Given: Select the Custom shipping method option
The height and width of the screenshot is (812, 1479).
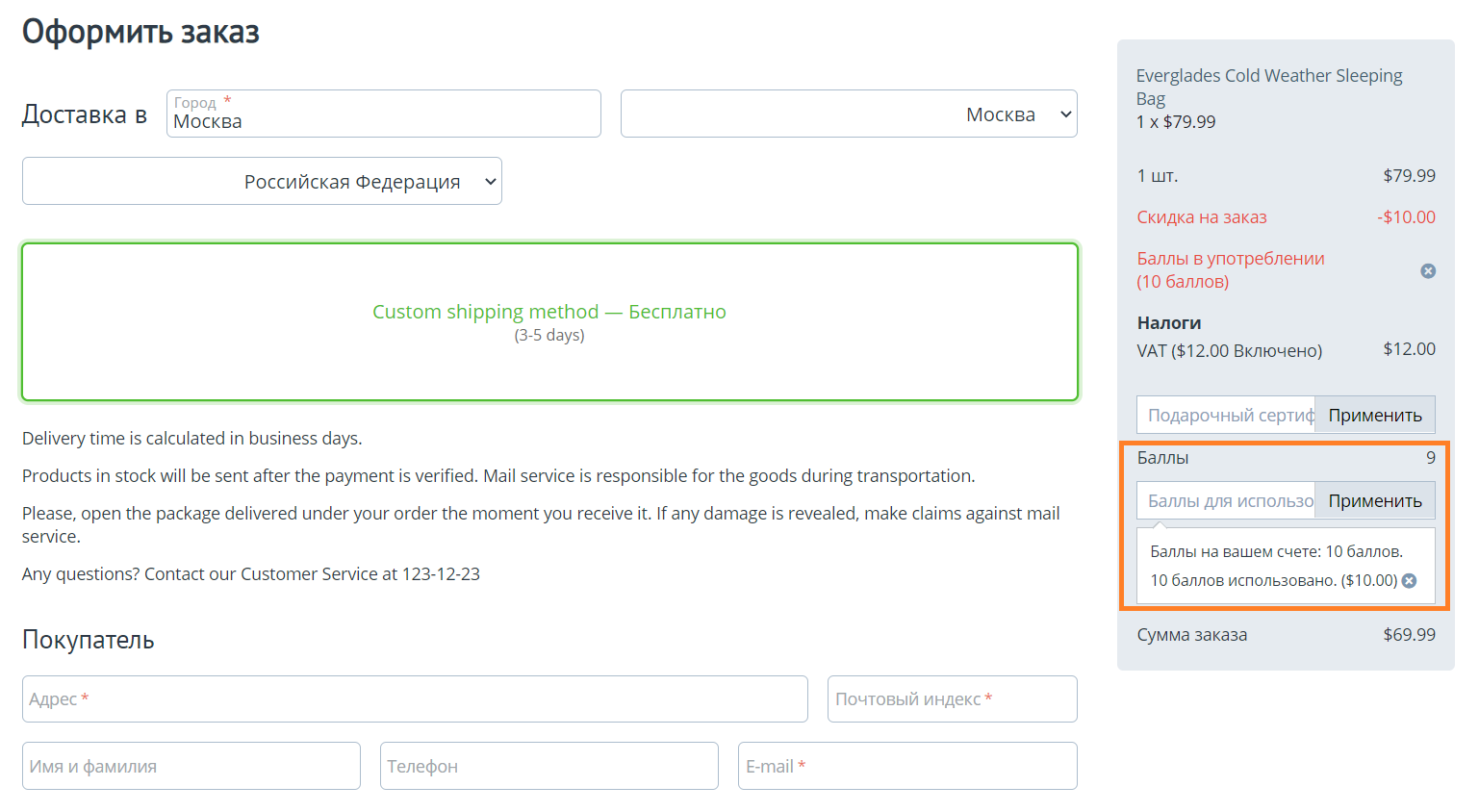Looking at the screenshot, I should pyautogui.click(x=549, y=321).
